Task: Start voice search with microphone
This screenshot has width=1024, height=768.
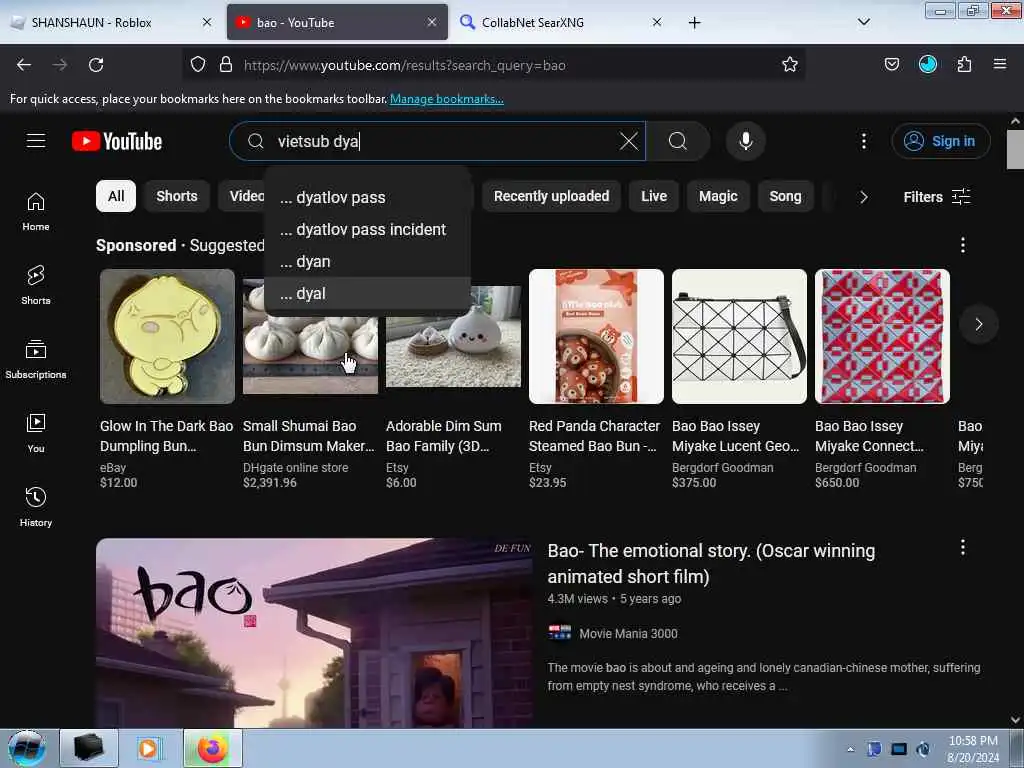Action: point(745,141)
